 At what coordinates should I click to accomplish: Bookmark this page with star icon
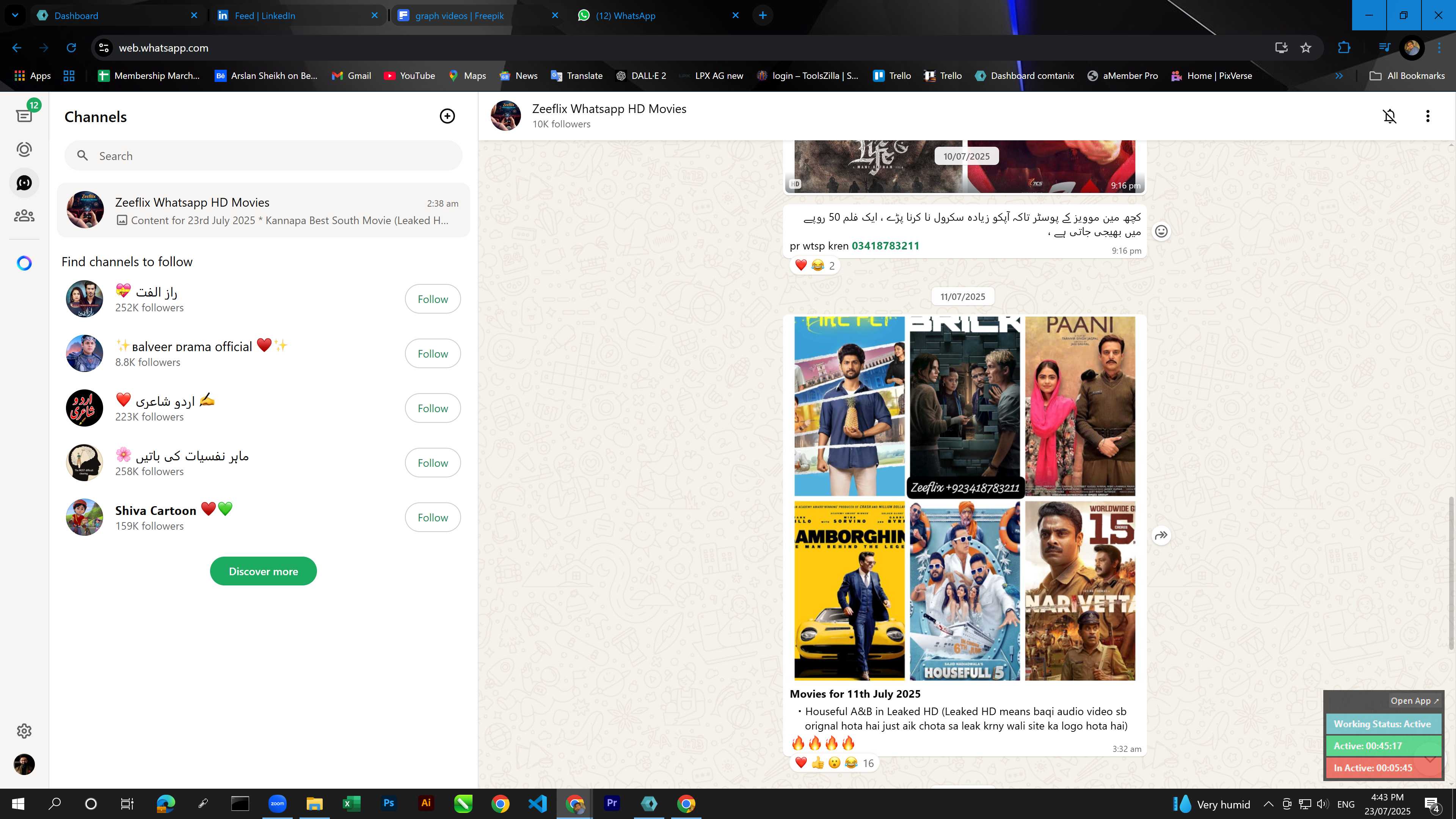pyautogui.click(x=1305, y=48)
